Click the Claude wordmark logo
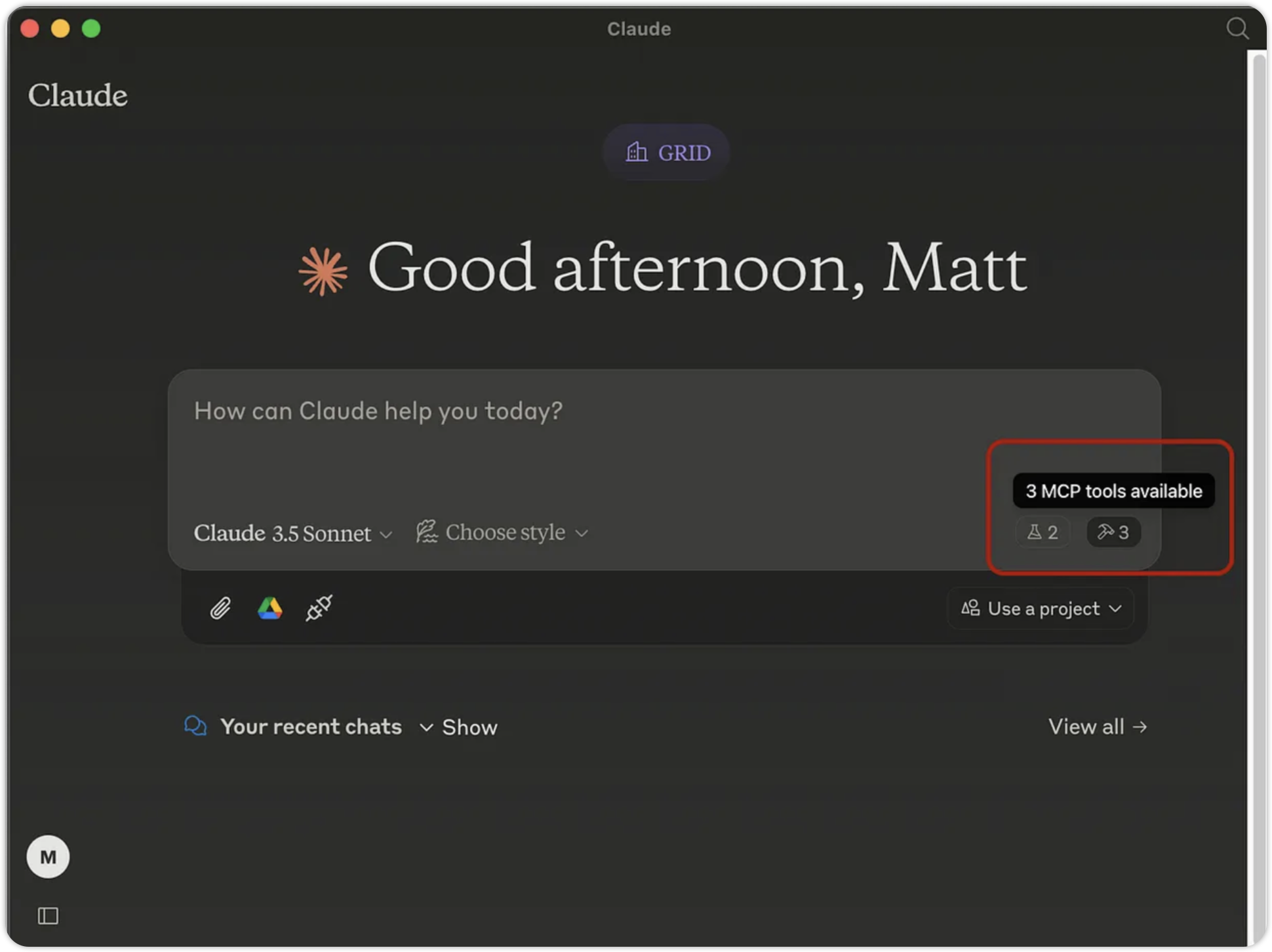1272x952 pixels. pyautogui.click(x=77, y=96)
